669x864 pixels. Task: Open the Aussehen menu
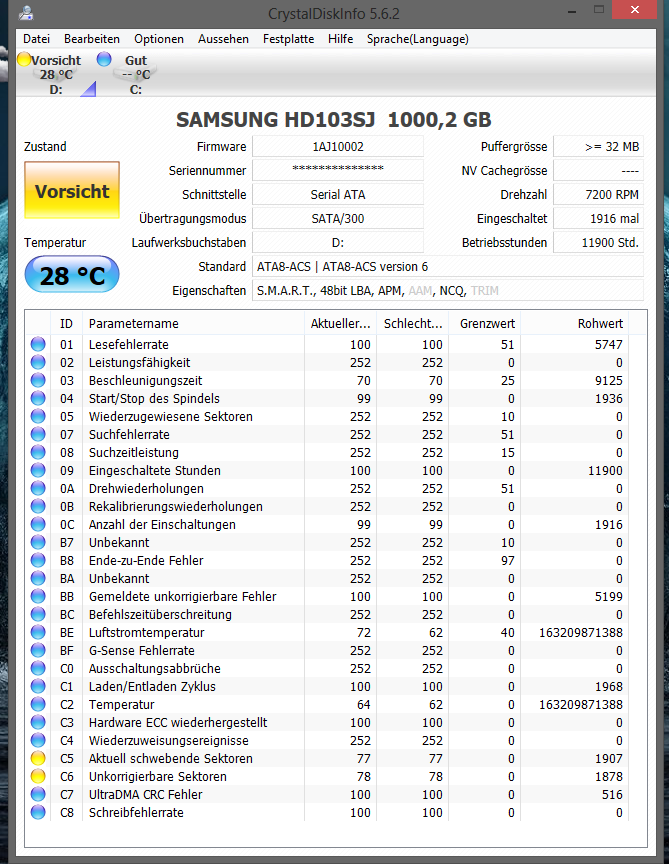(223, 39)
